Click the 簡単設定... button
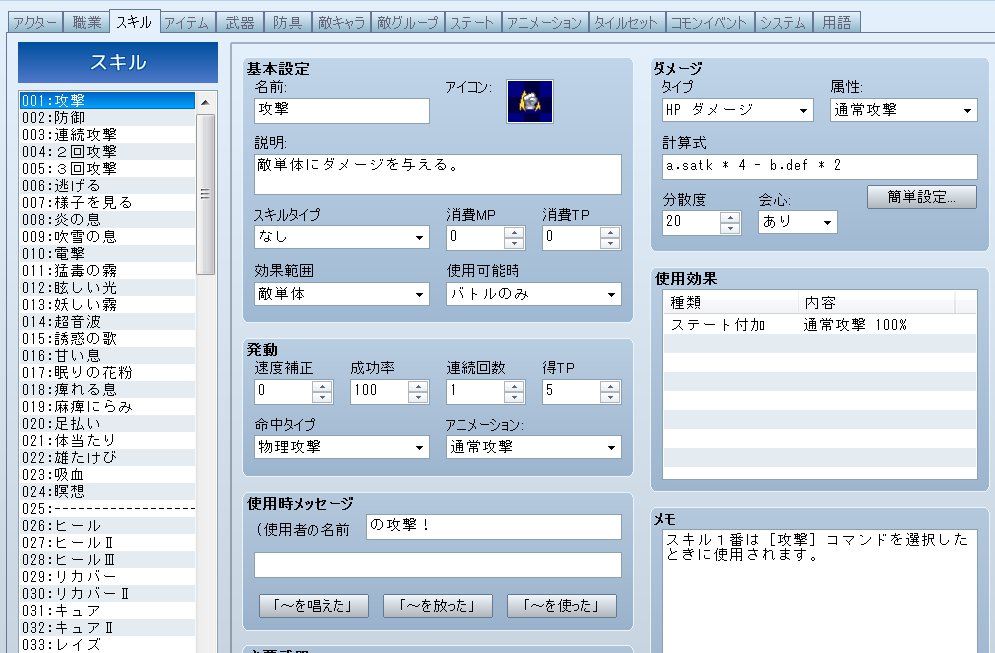This screenshot has height=653, width=995. click(x=922, y=197)
